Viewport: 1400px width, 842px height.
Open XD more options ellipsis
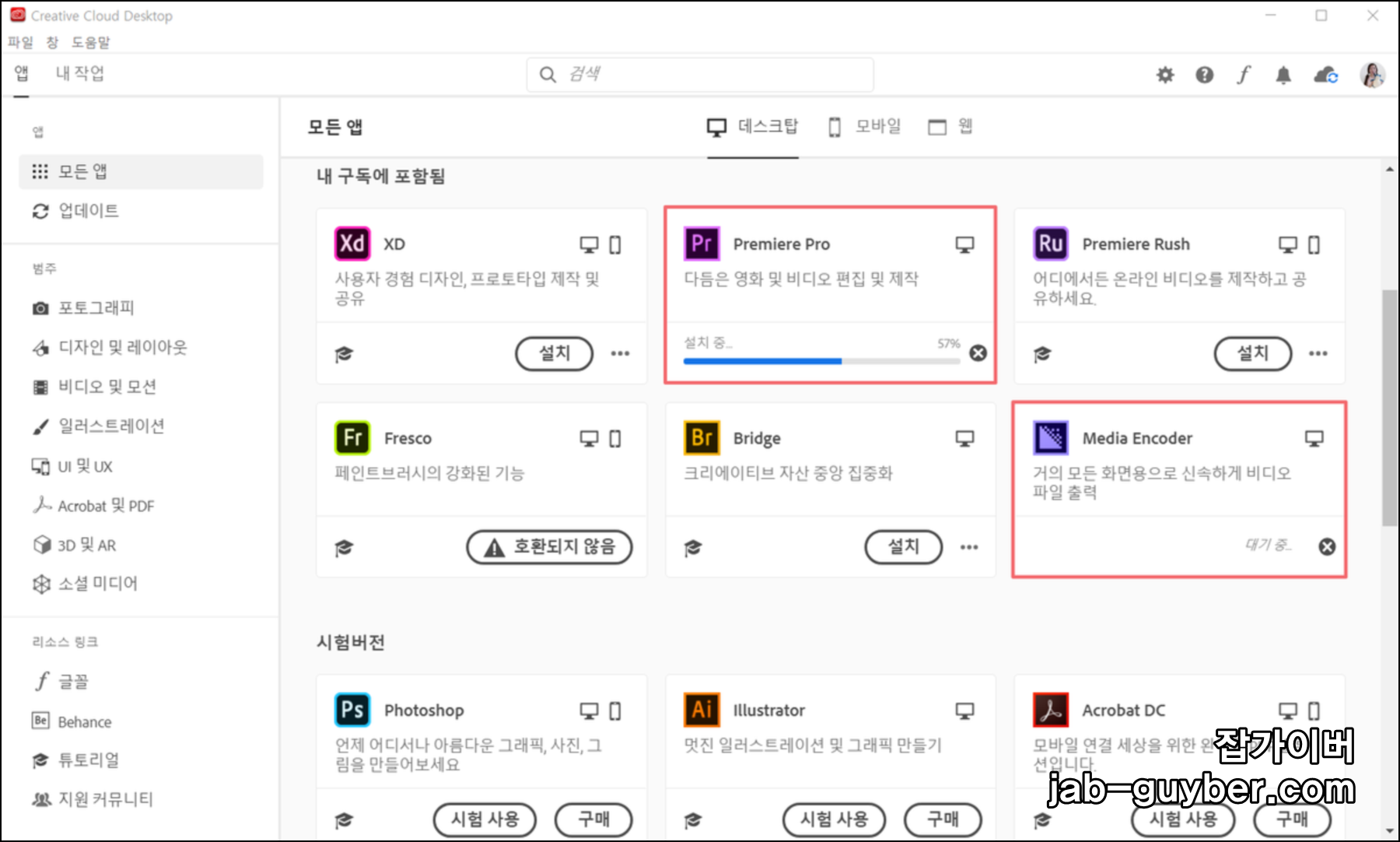(620, 354)
